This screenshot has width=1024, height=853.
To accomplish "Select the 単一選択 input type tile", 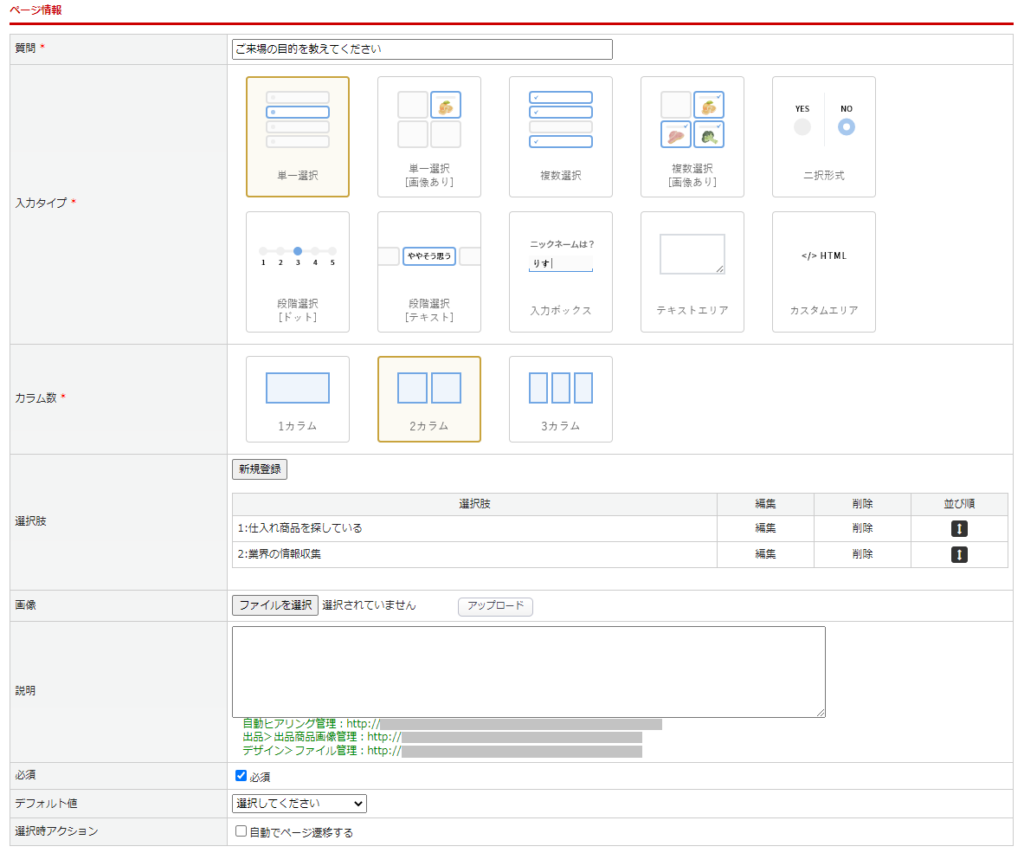I will coord(297,137).
